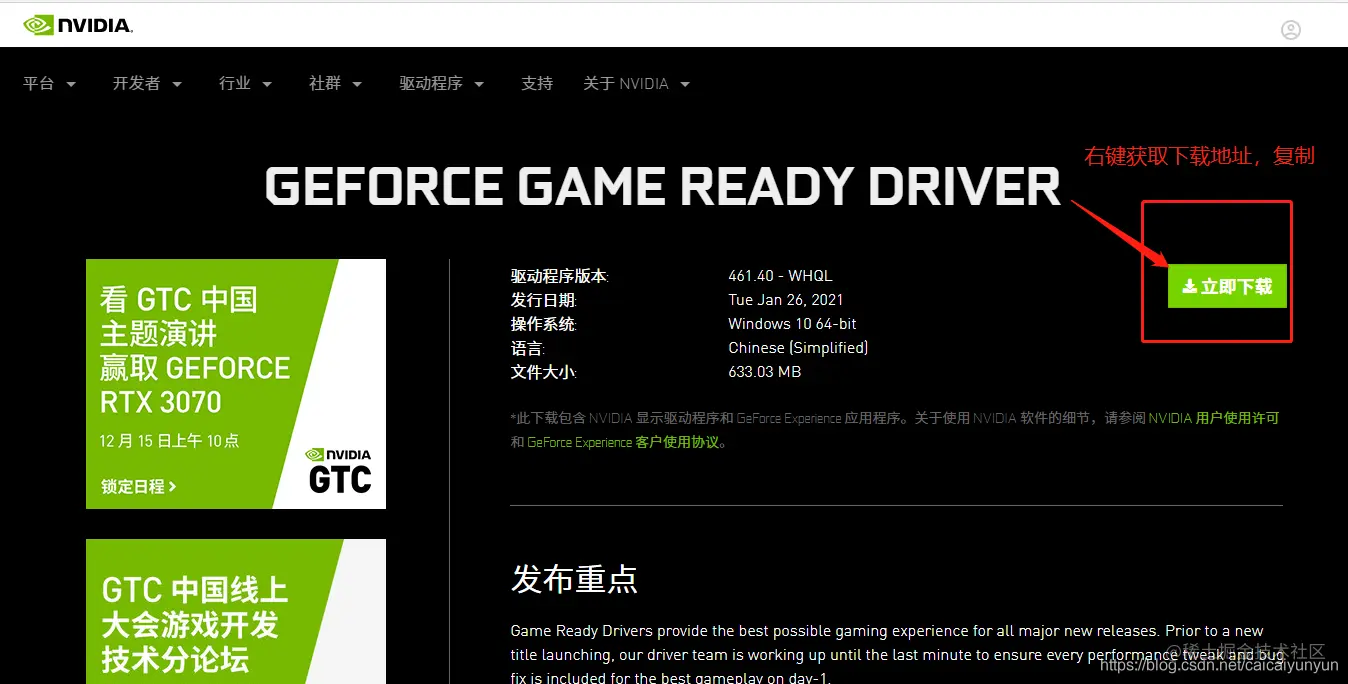
Task: Open the GTC China RTX 3070 banner
Action: click(x=236, y=384)
